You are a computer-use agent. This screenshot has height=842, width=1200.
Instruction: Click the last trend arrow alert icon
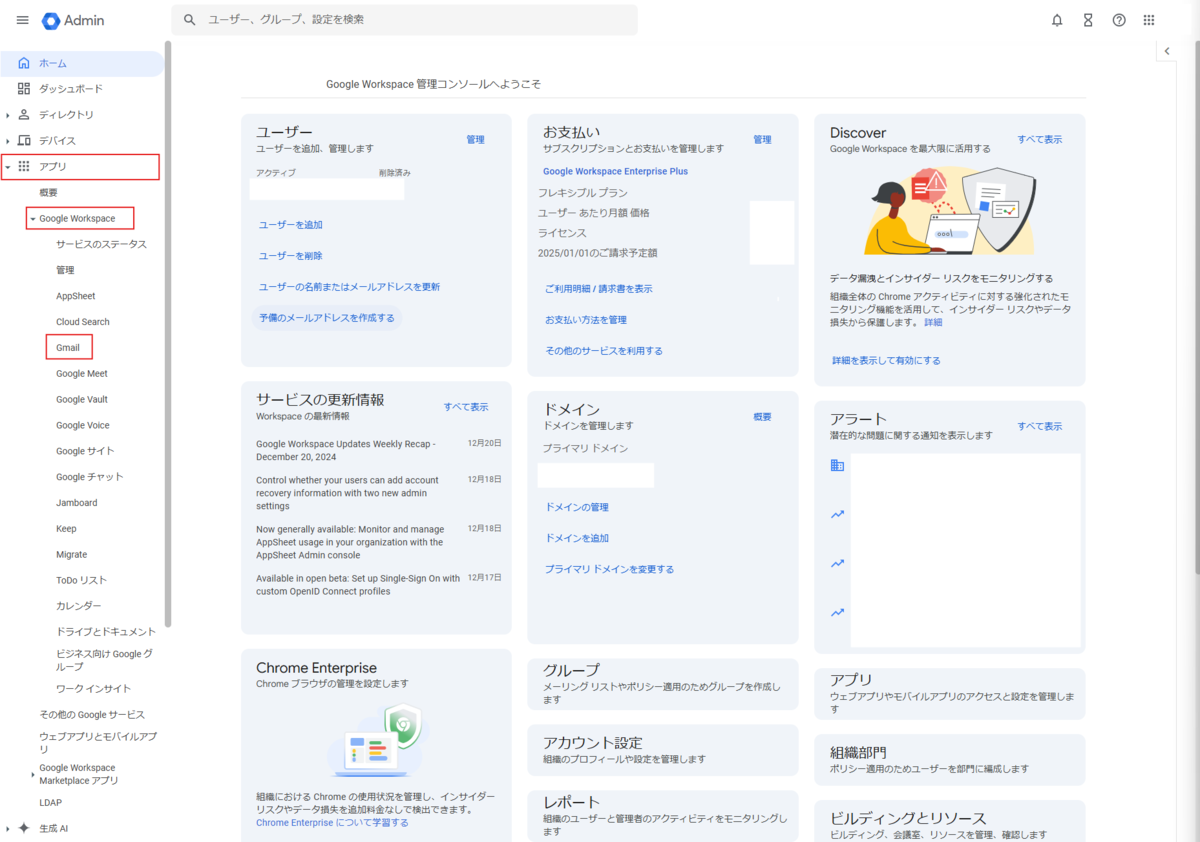pos(837,612)
